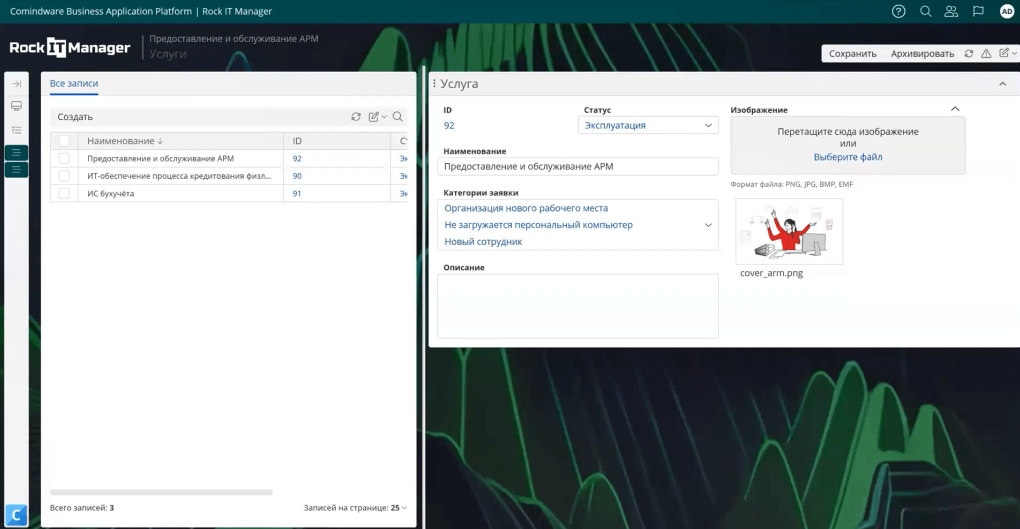1020x529 pixels.
Task: Expand the left sidebar with the arrow icon
Action: pos(16,84)
